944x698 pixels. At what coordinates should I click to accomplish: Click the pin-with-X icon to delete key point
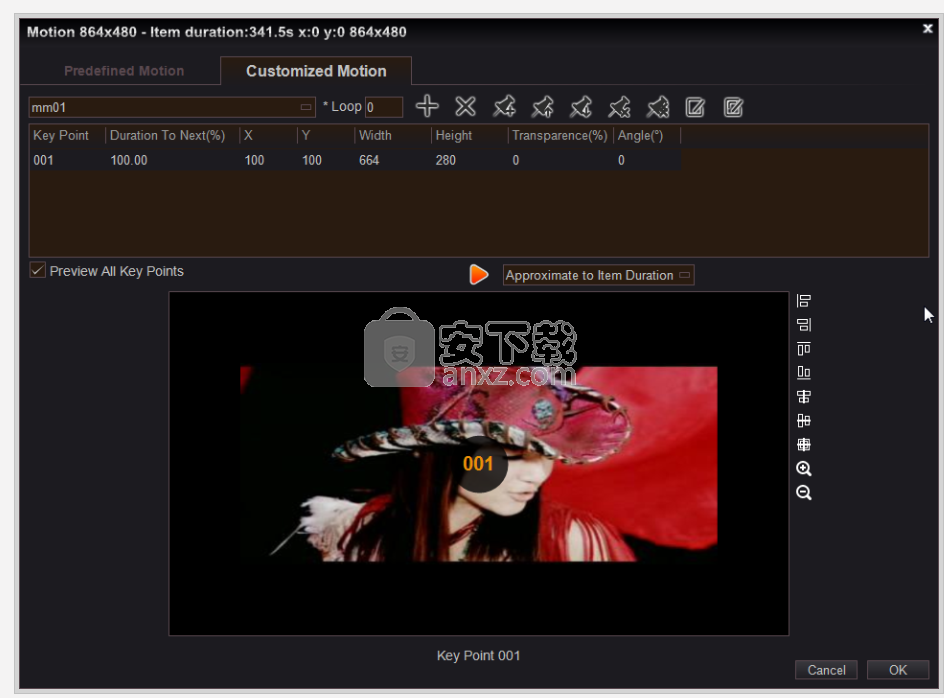coord(619,107)
